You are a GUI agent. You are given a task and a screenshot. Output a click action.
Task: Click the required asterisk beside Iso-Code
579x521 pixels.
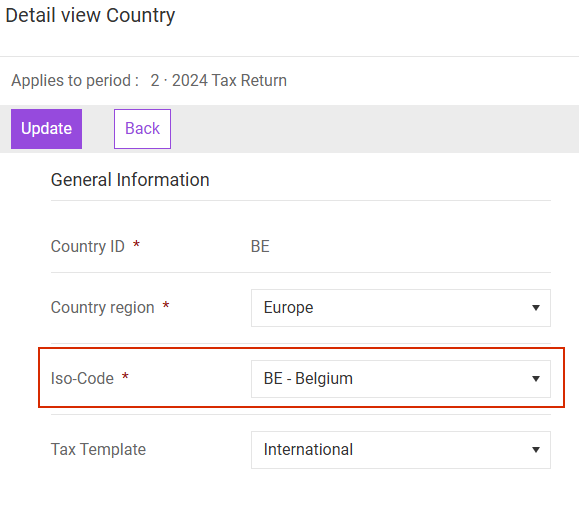(125, 376)
